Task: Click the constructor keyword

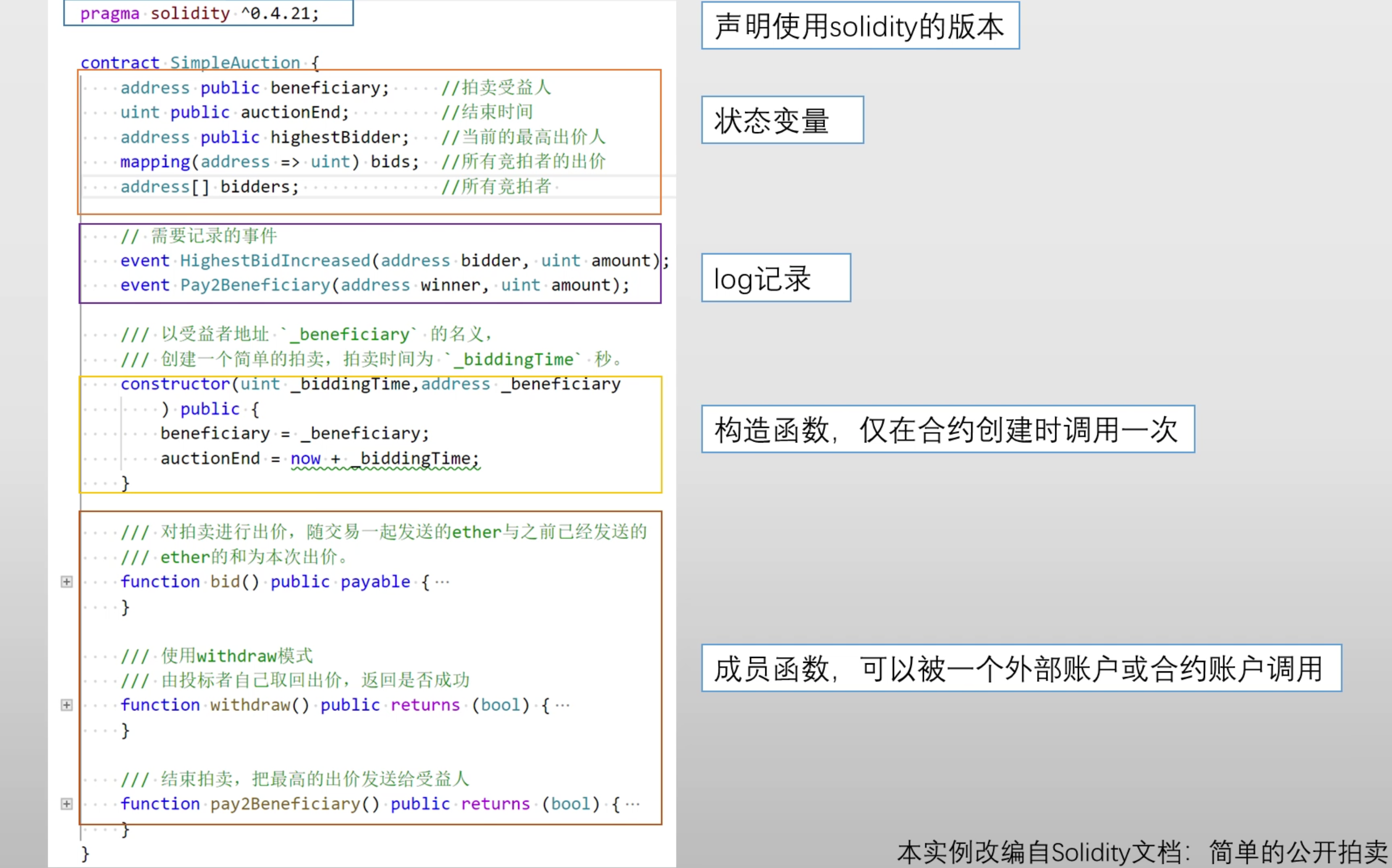Action: (175, 384)
